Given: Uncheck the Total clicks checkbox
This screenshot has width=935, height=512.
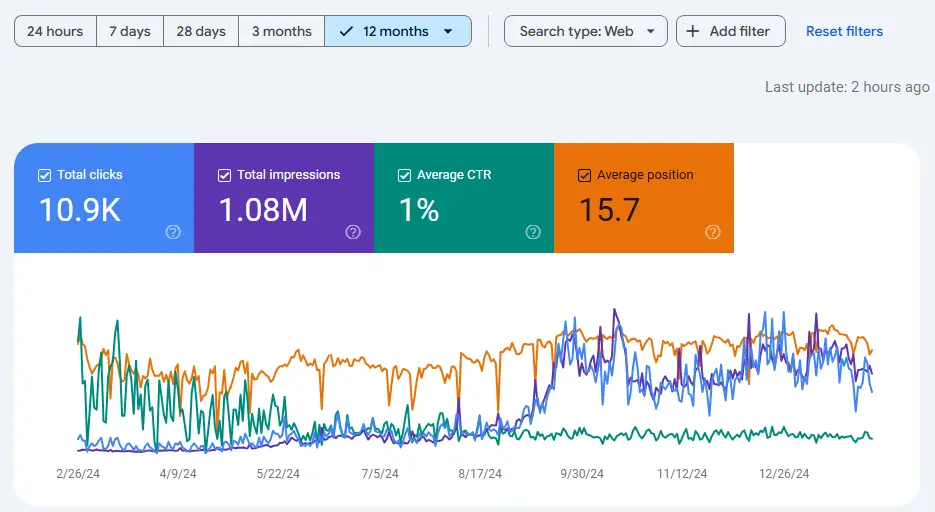Looking at the screenshot, I should coord(44,175).
